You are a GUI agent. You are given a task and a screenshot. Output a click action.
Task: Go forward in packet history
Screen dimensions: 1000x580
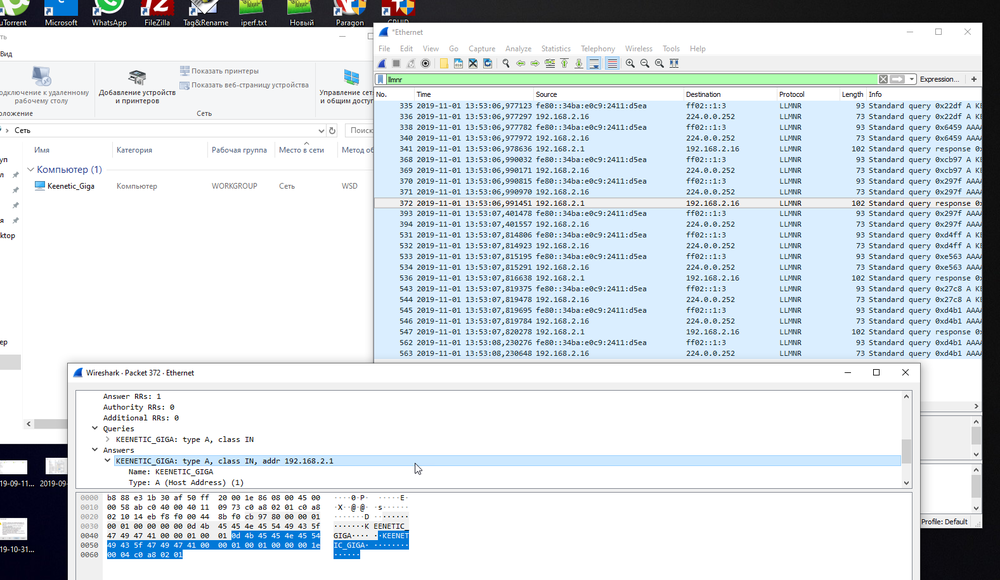coord(535,63)
